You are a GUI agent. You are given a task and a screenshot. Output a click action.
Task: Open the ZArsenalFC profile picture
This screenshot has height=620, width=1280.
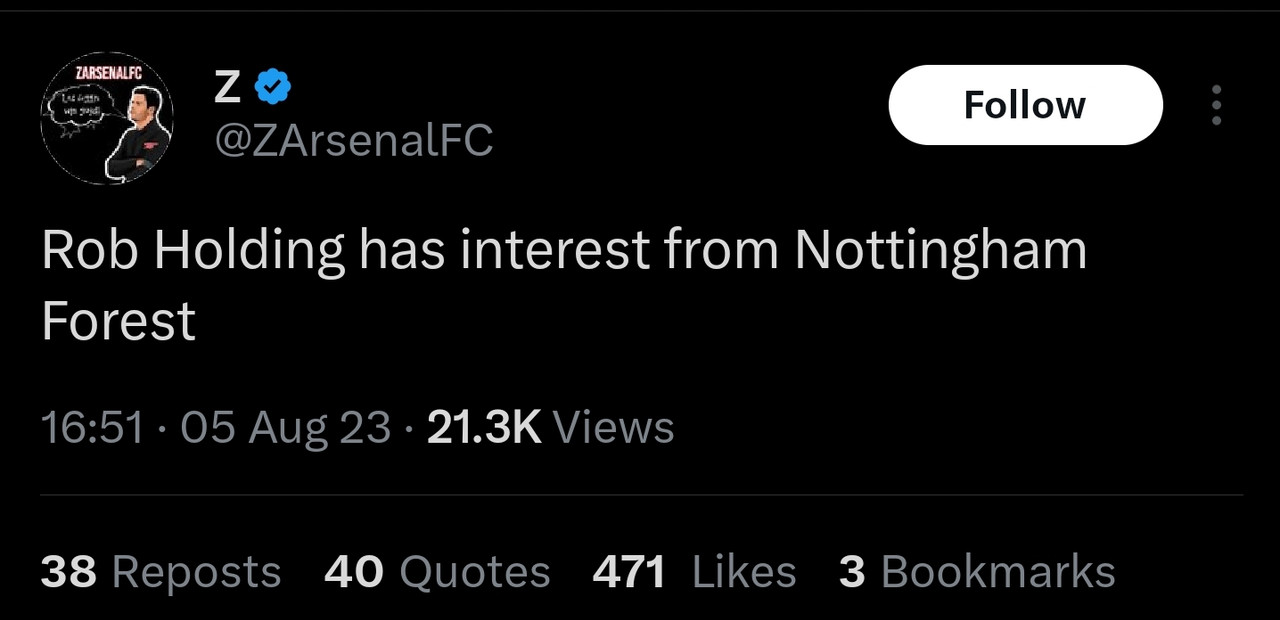[107, 118]
